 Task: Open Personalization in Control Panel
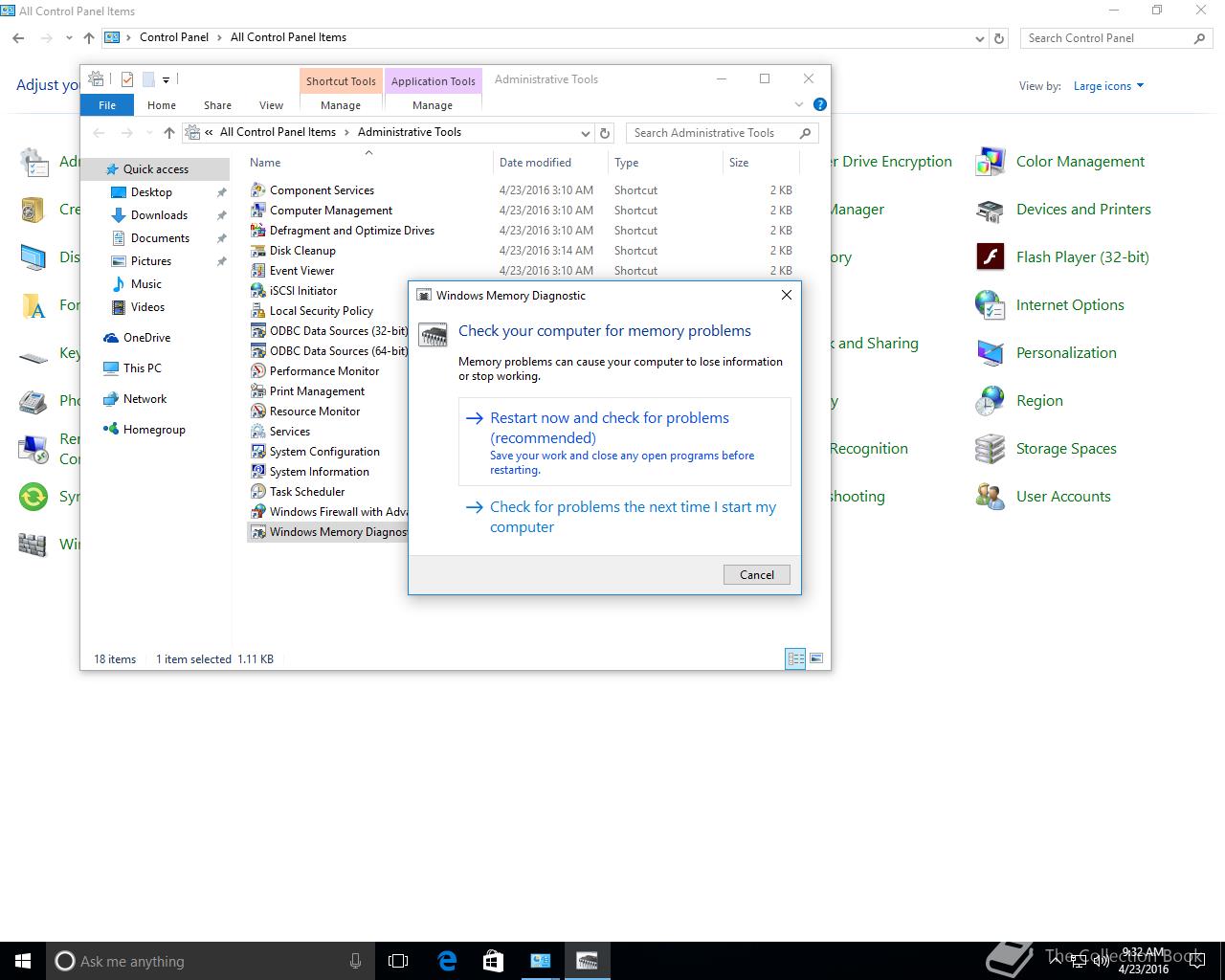click(x=1045, y=353)
